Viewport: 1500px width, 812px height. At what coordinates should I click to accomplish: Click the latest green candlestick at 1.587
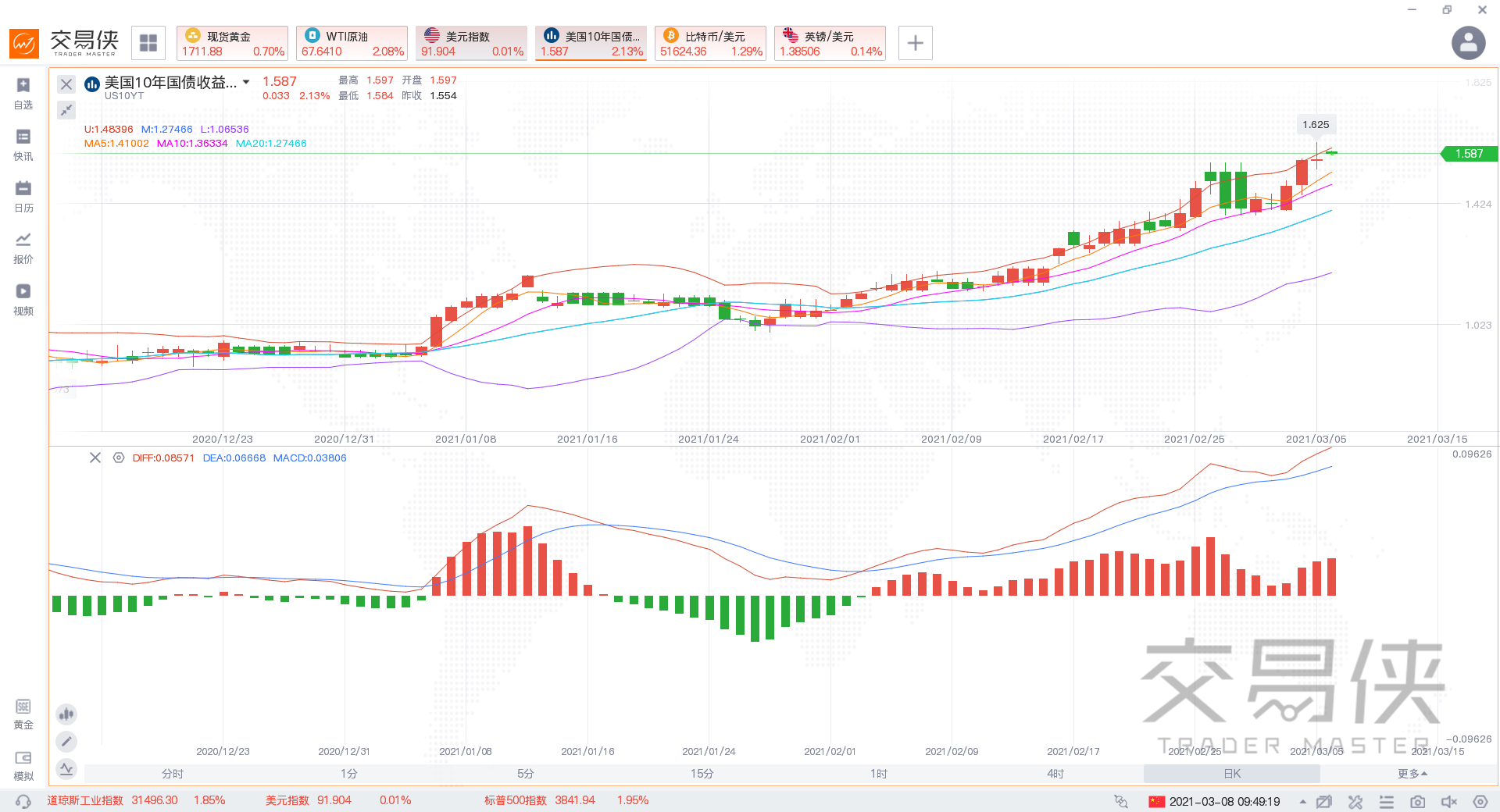tap(1331, 152)
